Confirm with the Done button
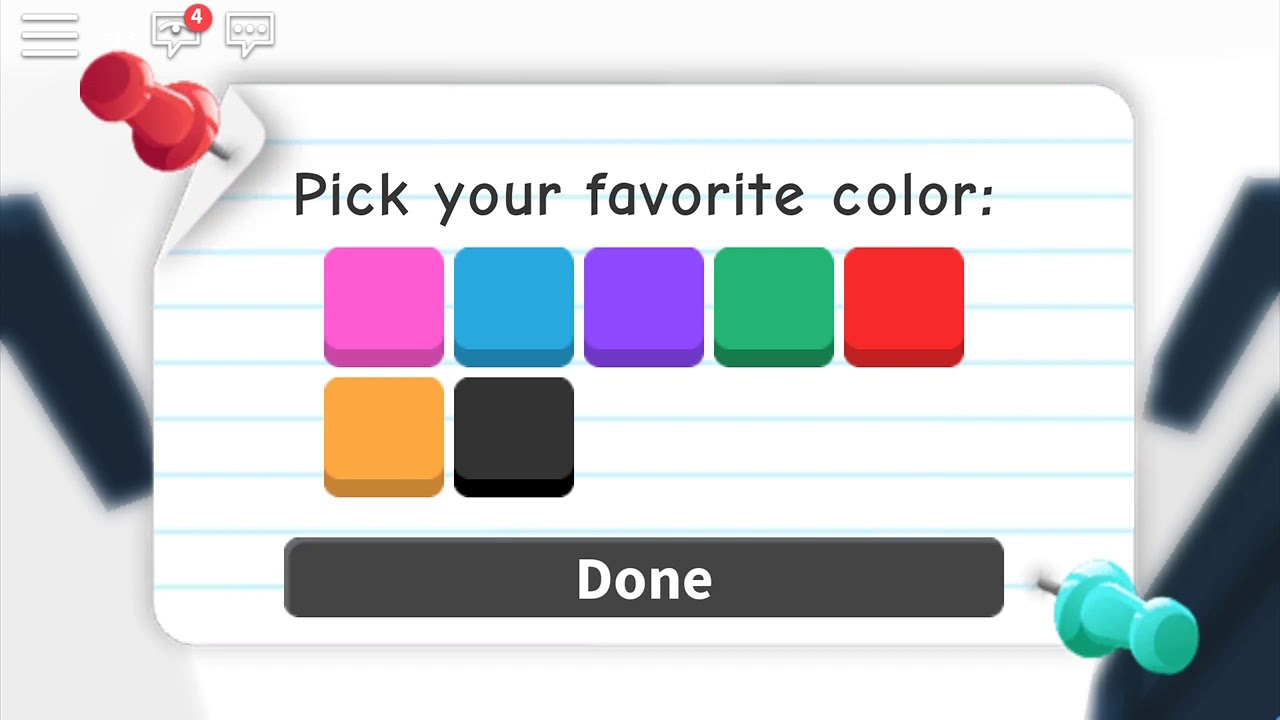 (x=644, y=578)
